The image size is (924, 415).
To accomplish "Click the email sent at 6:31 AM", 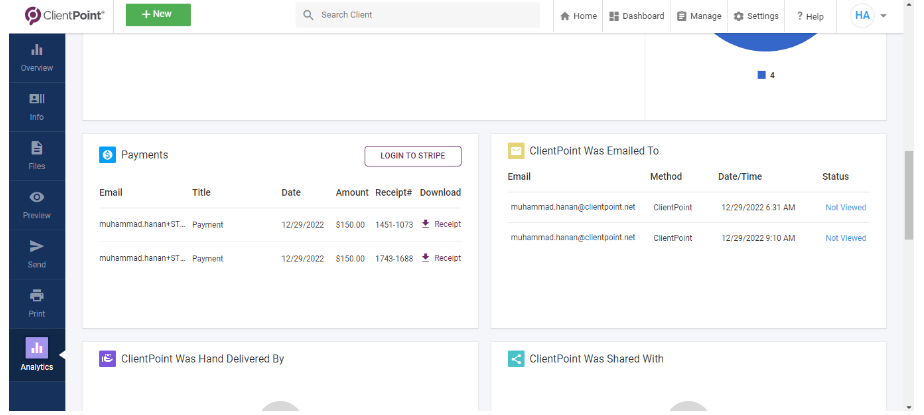I will click(573, 207).
